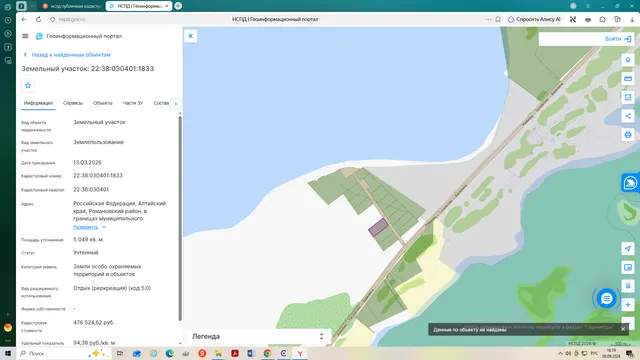The height and width of the screenshot is (360, 640).
Task: Open the ruler measurement tool
Action: click(628, 78)
